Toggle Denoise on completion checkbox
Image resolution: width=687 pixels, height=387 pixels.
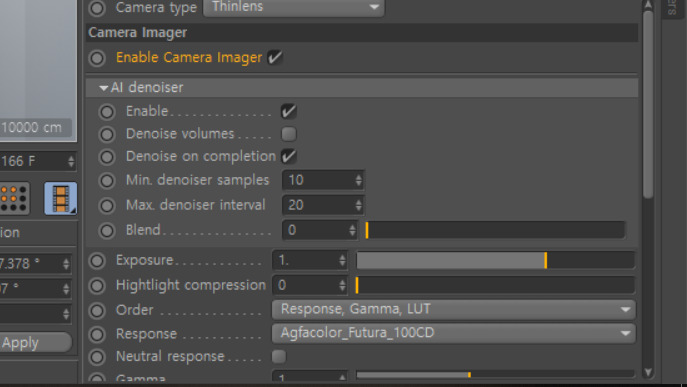(289, 156)
